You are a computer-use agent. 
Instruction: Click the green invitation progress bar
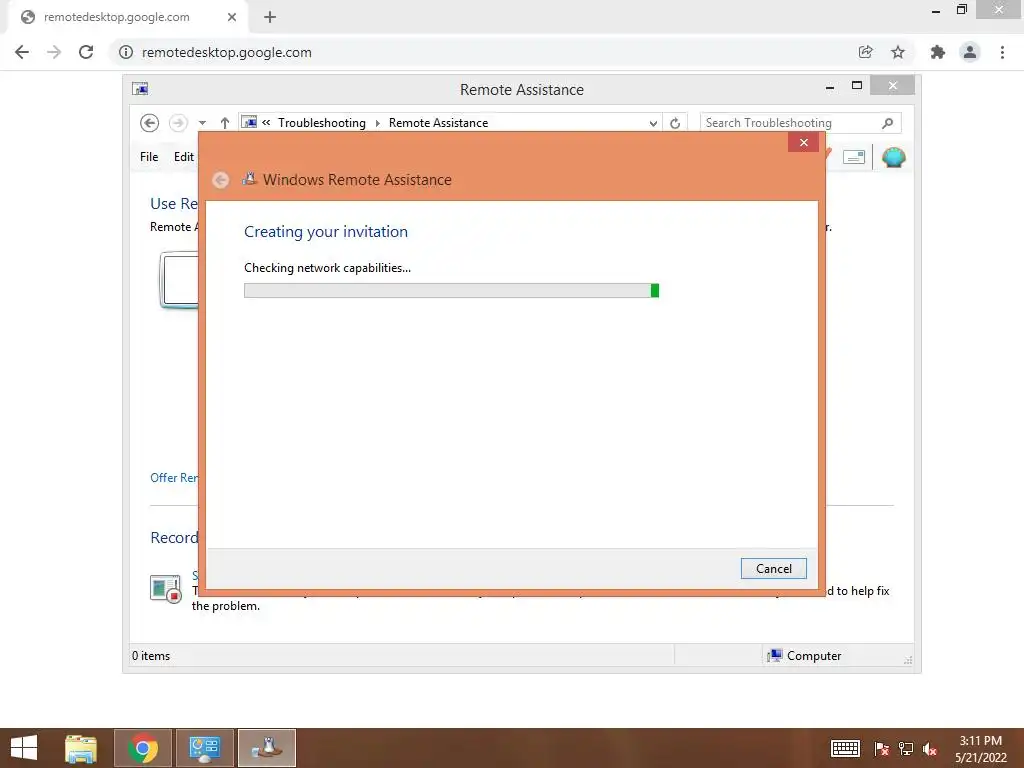coord(451,291)
